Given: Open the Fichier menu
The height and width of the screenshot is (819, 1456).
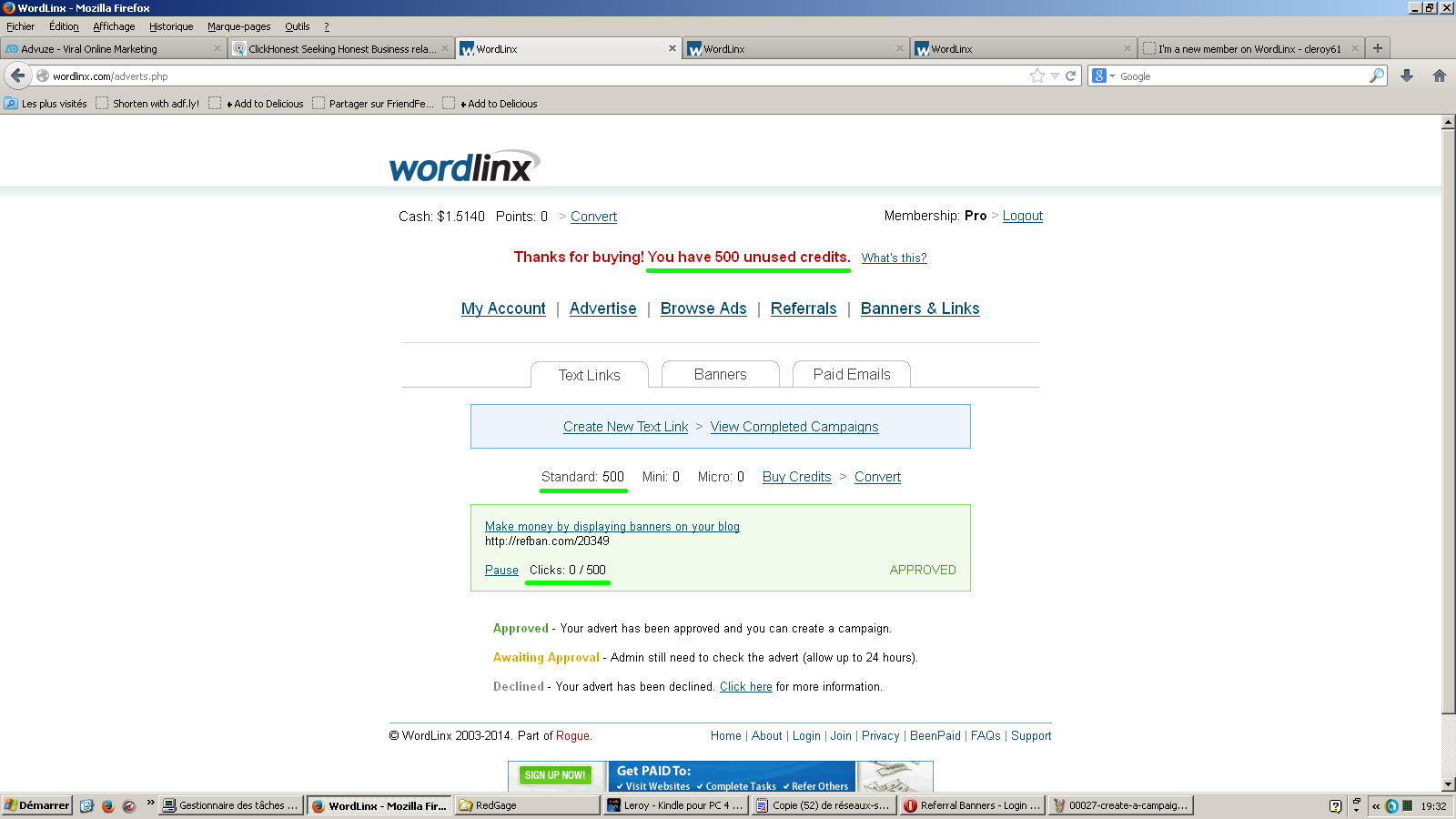Looking at the screenshot, I should tap(20, 26).
